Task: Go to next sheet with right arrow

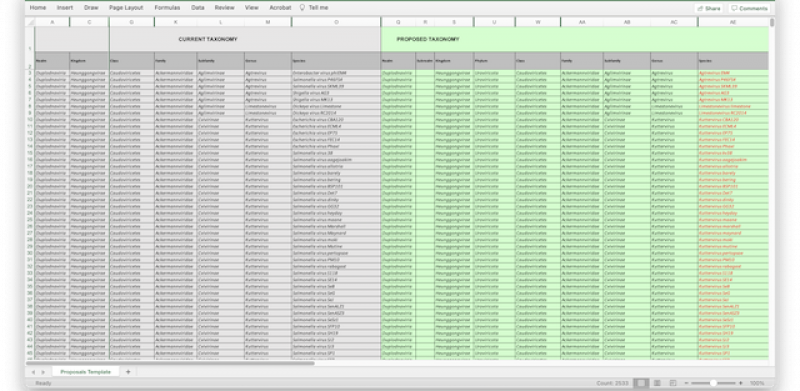Action: point(43,372)
